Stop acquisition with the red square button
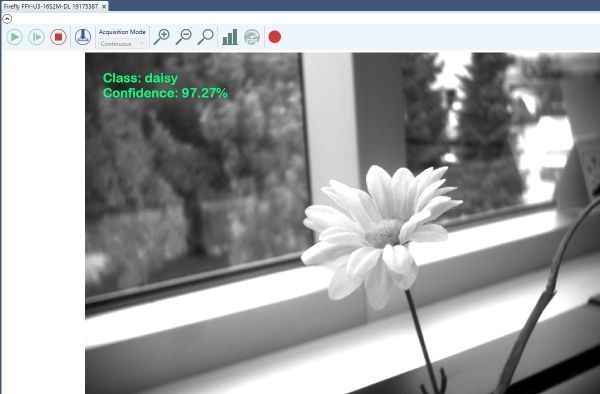 point(59,37)
